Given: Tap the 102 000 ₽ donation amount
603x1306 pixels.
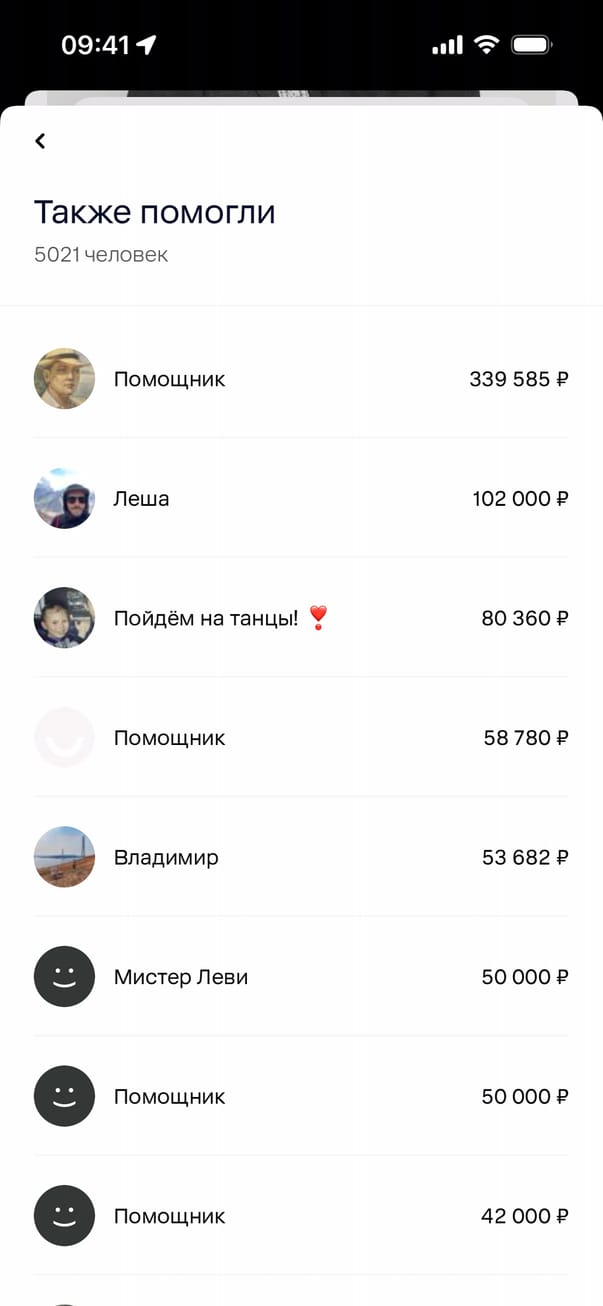Looking at the screenshot, I should click(x=520, y=498).
